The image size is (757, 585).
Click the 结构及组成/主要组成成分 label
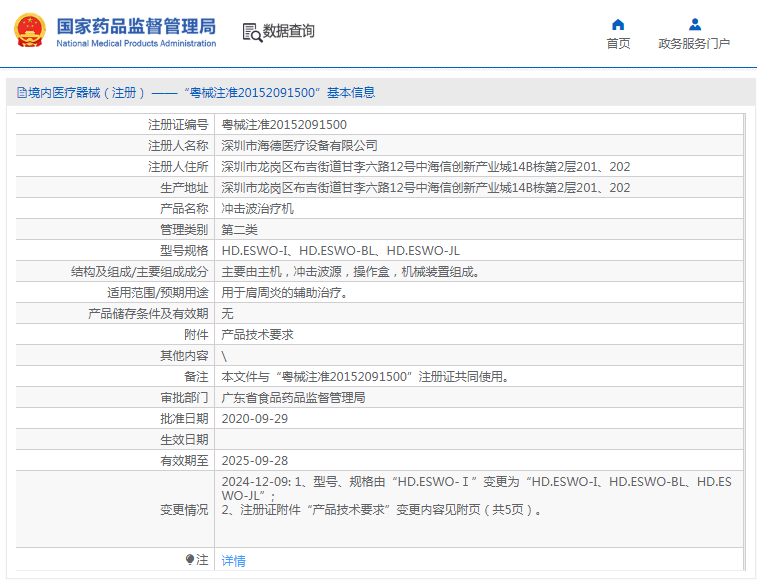click(x=140, y=272)
